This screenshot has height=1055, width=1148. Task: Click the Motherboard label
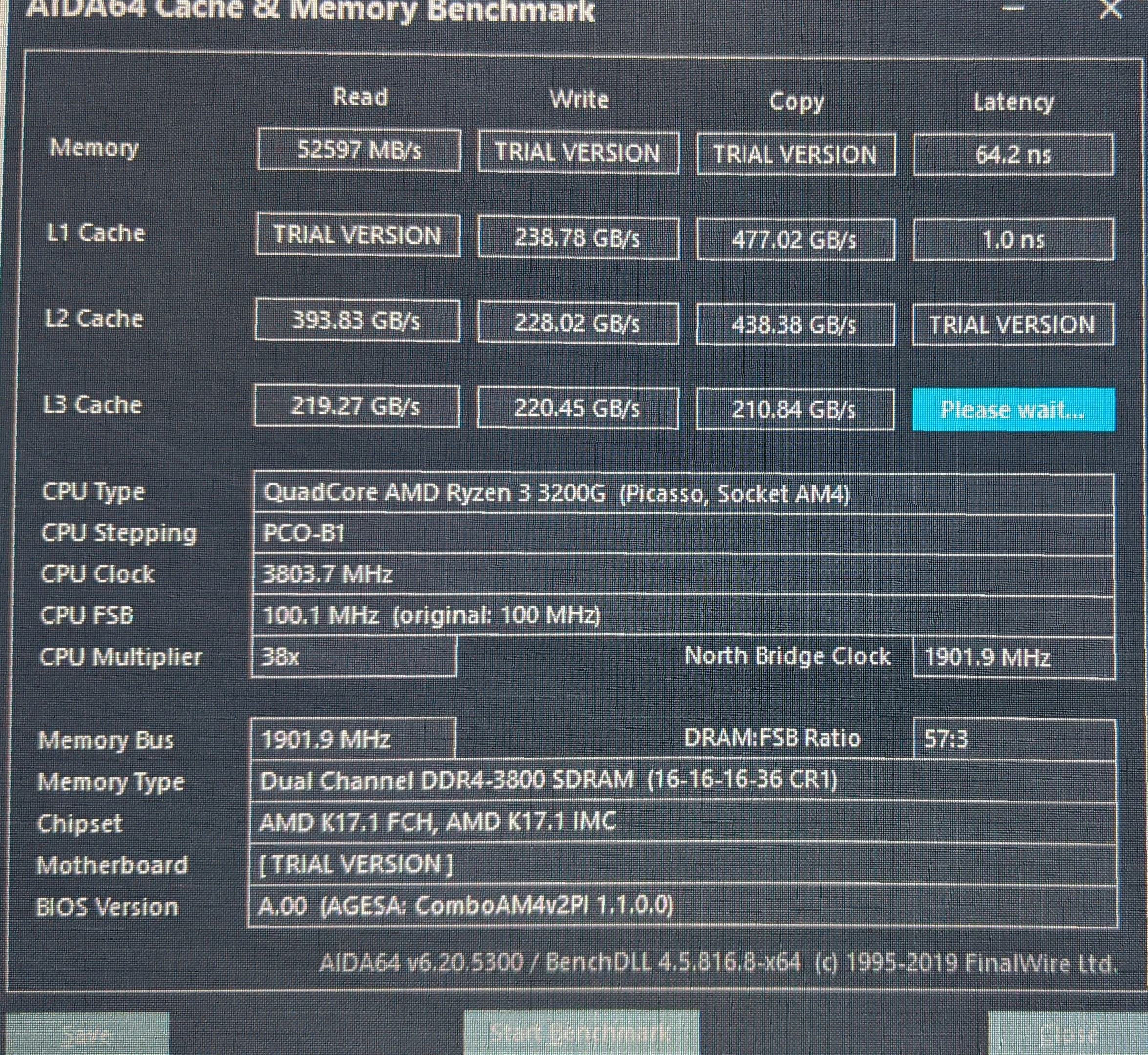(112, 865)
